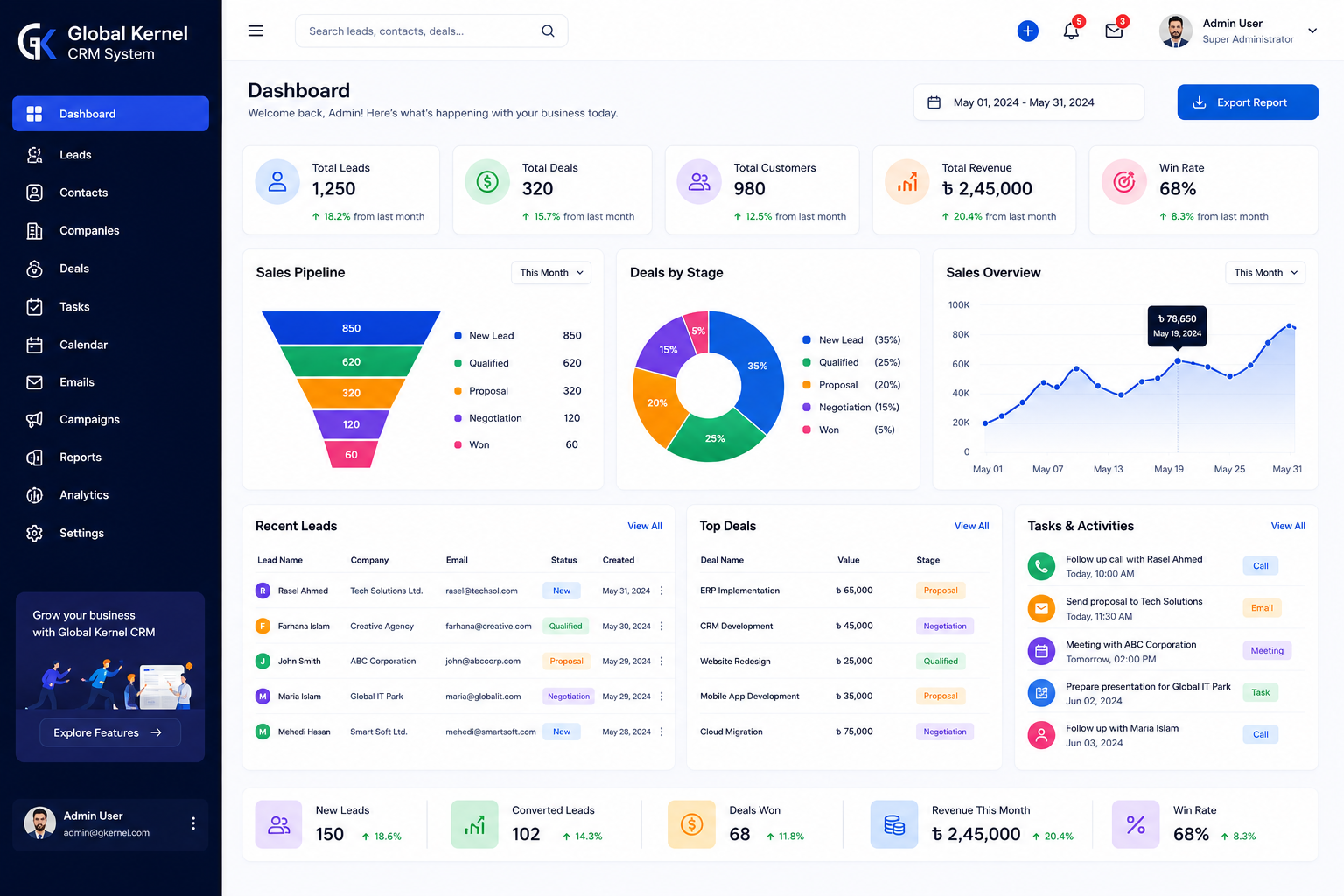Click the blue presentation task icon
The height and width of the screenshot is (896, 1344).
point(1041,693)
